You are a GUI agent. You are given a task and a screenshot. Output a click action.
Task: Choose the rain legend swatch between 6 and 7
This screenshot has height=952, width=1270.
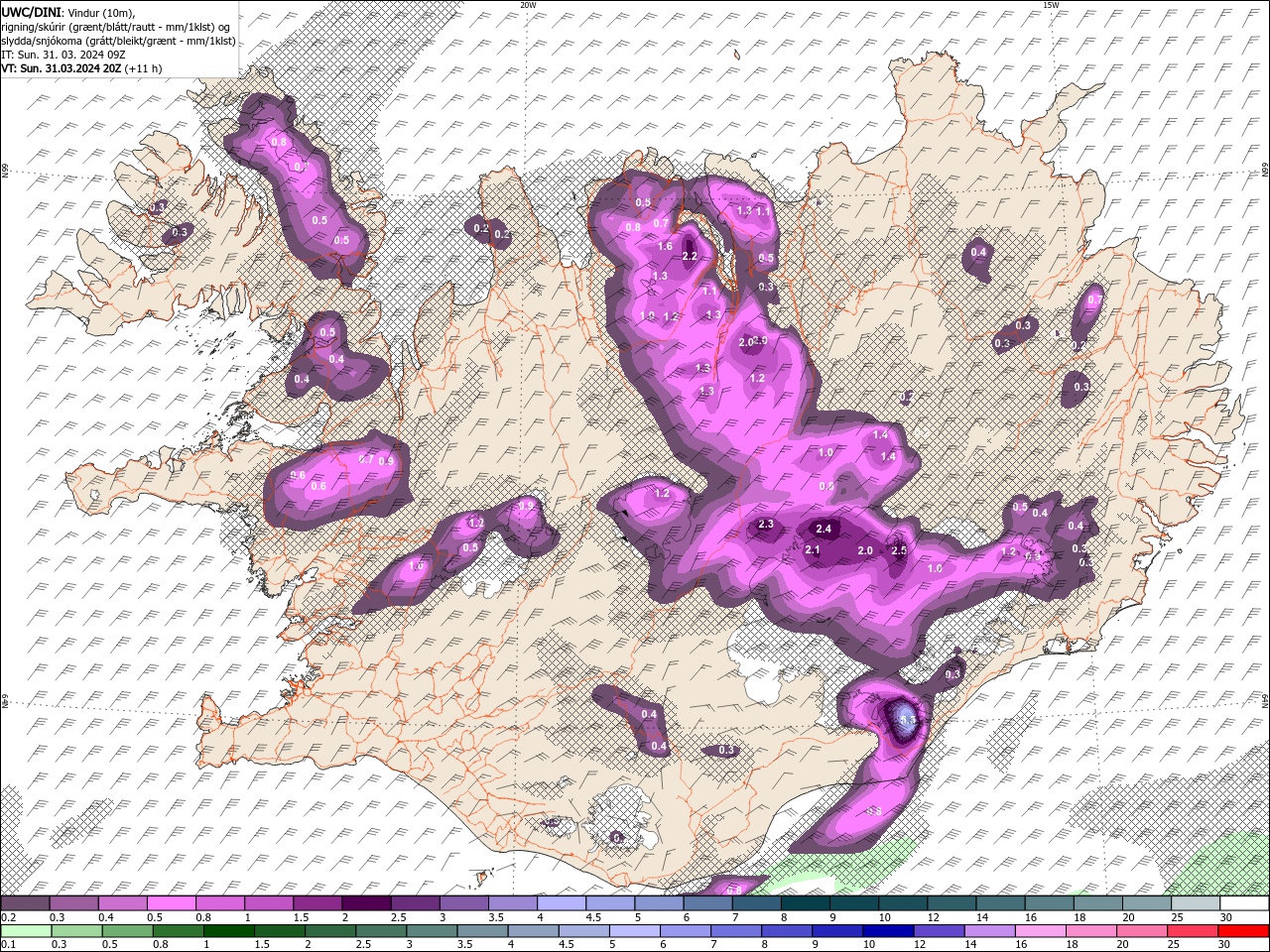tap(687, 931)
